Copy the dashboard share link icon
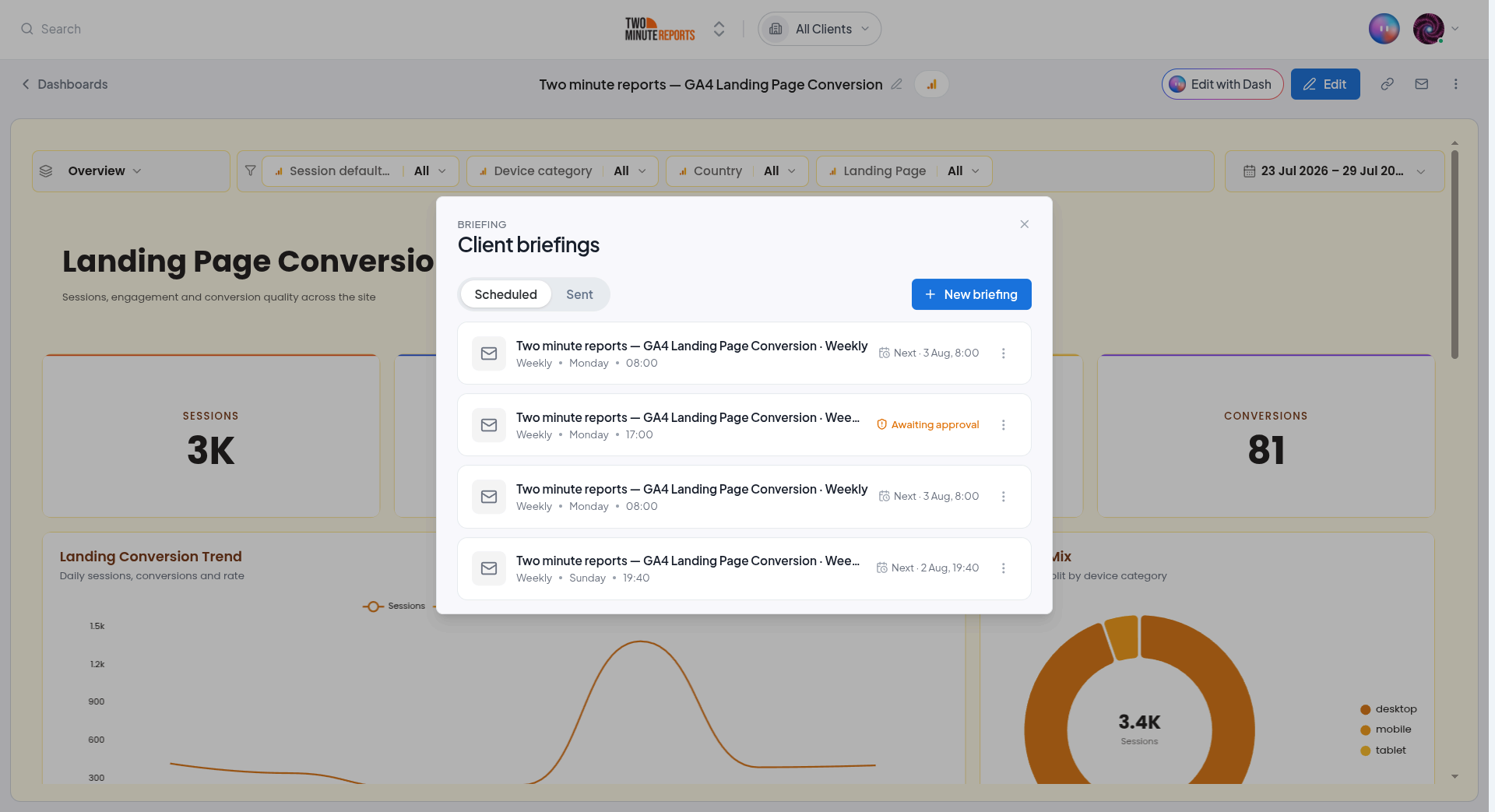This screenshot has height=812, width=1495. [x=1388, y=84]
